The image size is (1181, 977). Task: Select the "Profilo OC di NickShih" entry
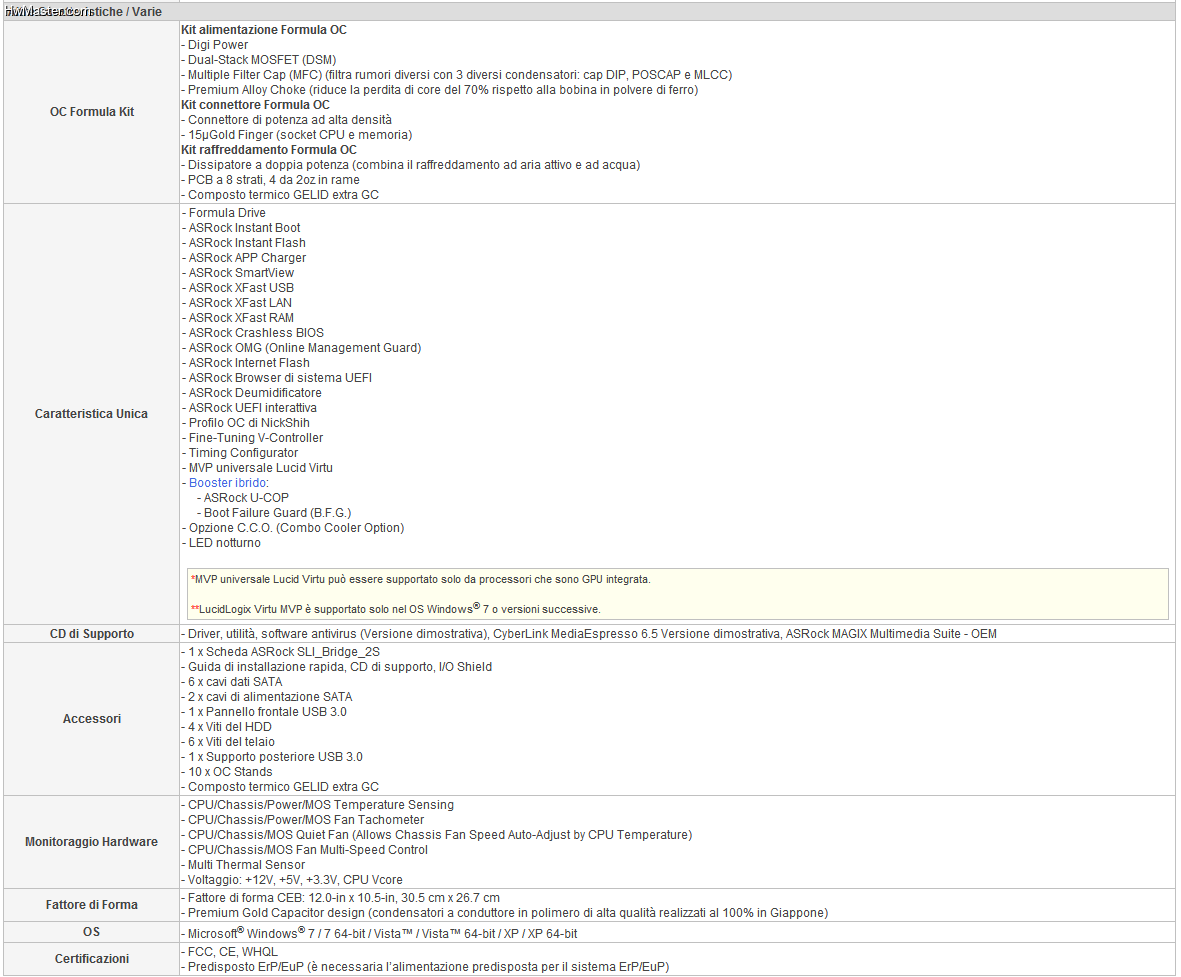246,424
